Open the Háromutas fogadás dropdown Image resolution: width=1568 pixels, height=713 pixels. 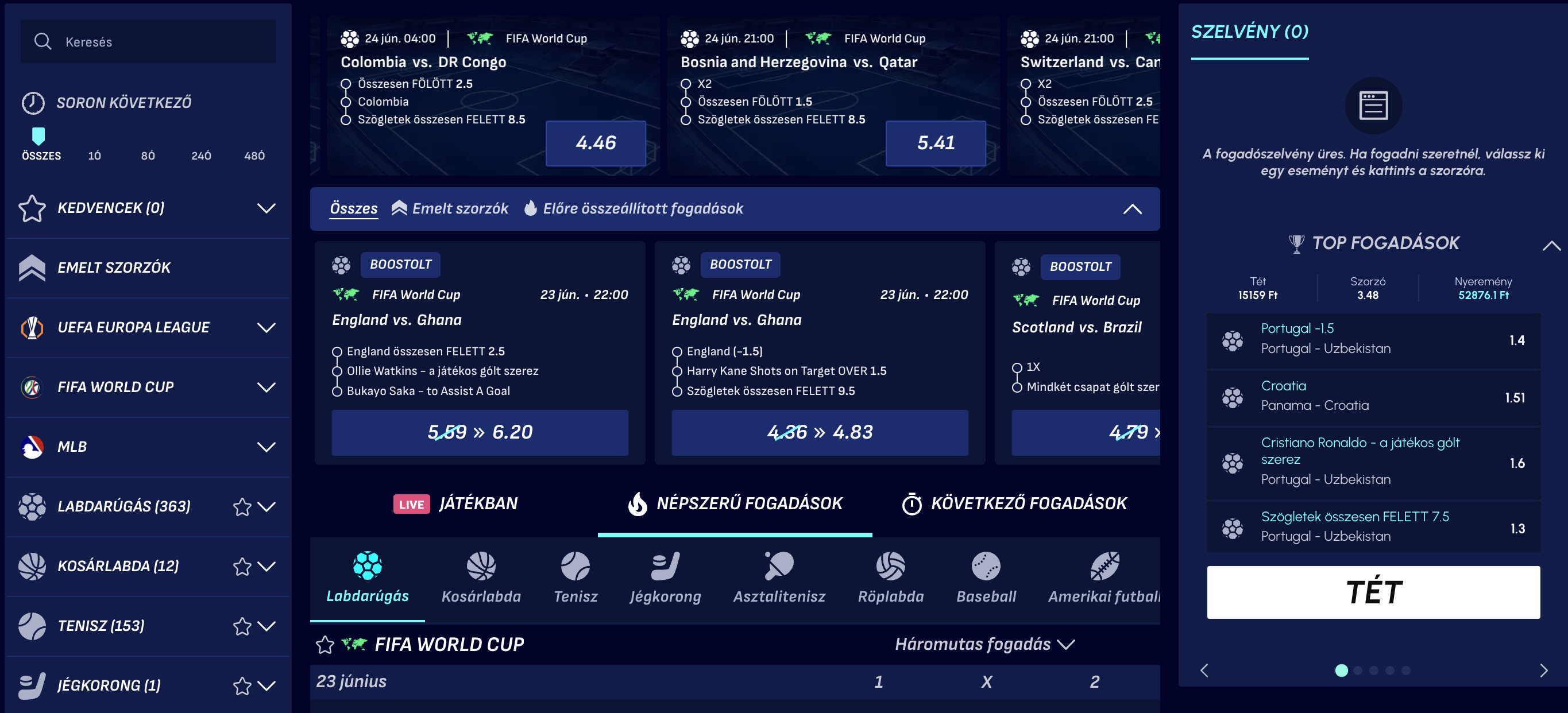(984, 644)
